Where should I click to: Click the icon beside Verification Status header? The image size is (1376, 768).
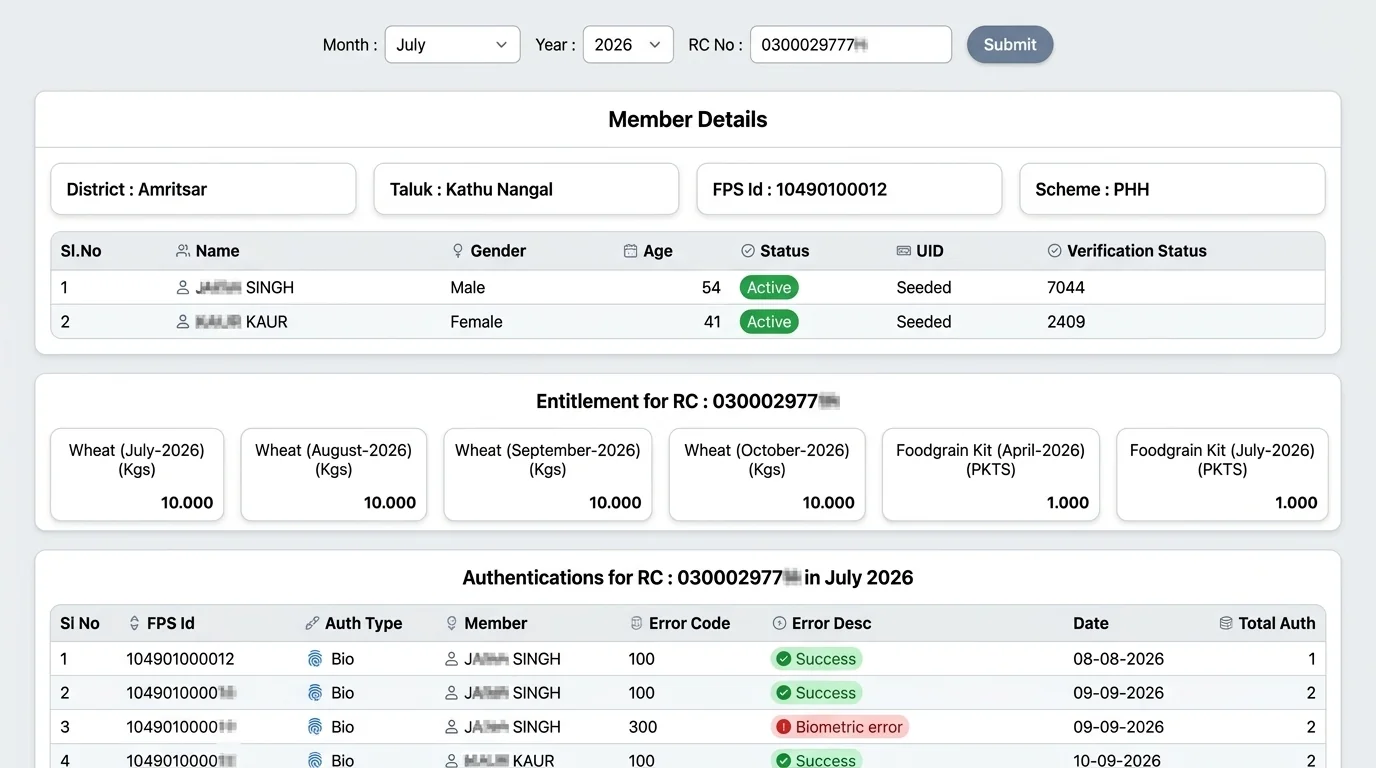[1054, 251]
